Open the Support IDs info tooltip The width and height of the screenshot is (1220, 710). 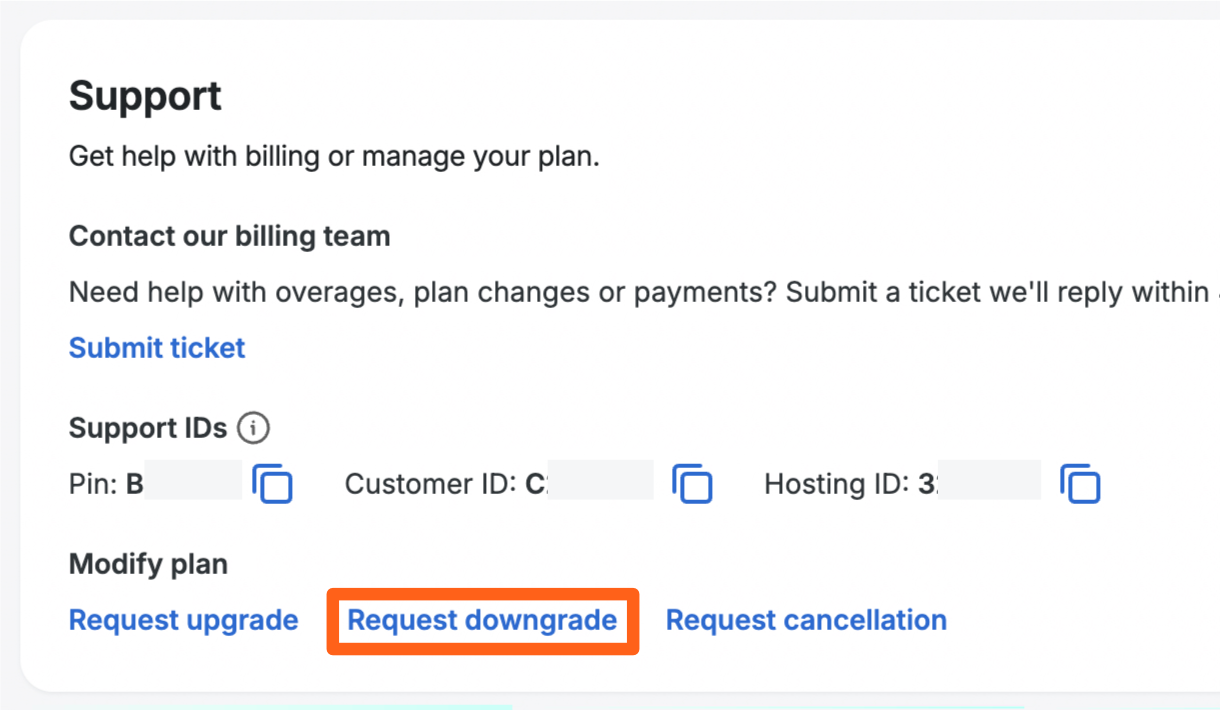coord(253,428)
